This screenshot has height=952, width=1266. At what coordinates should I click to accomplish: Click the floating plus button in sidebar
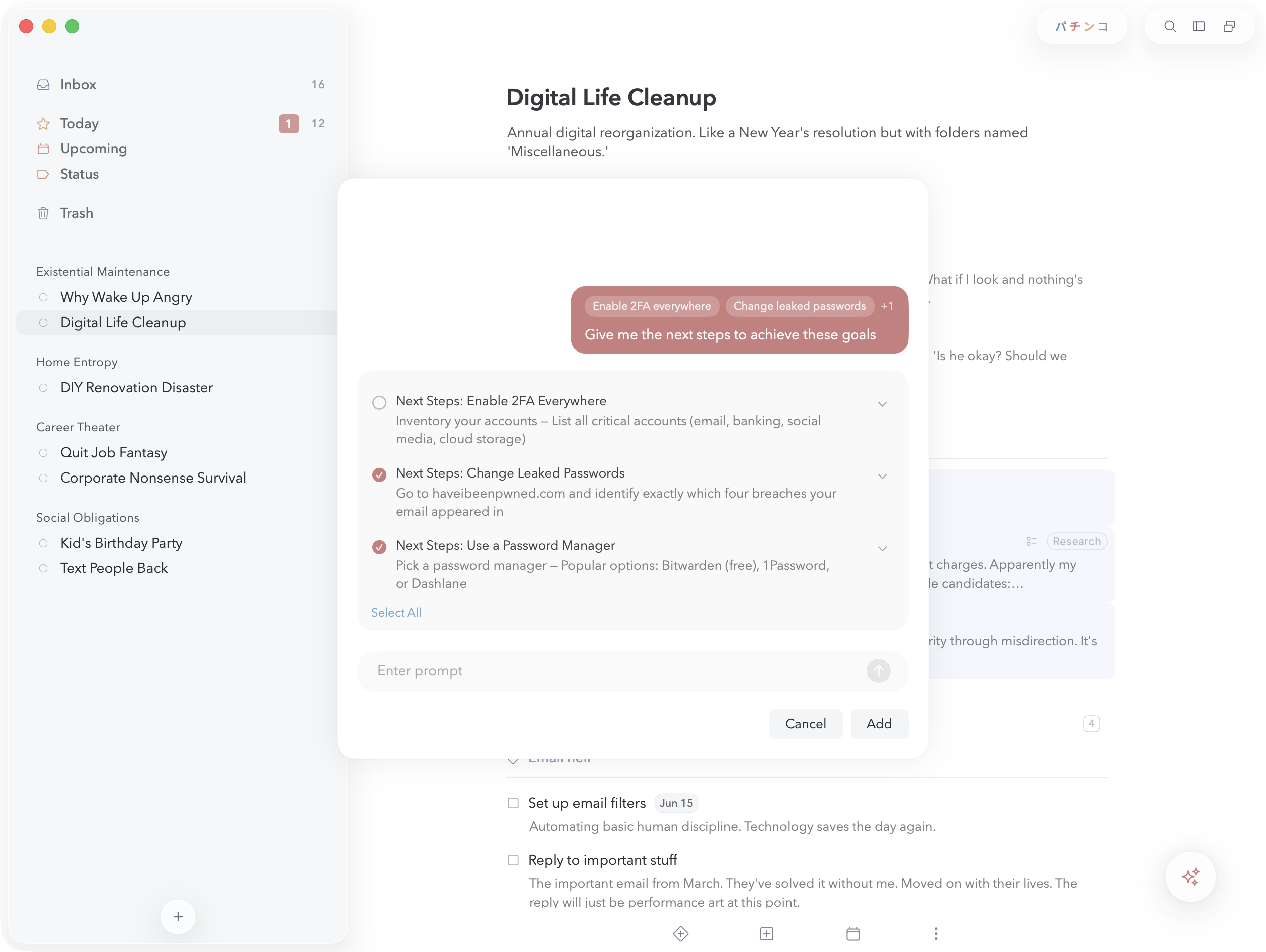(178, 916)
